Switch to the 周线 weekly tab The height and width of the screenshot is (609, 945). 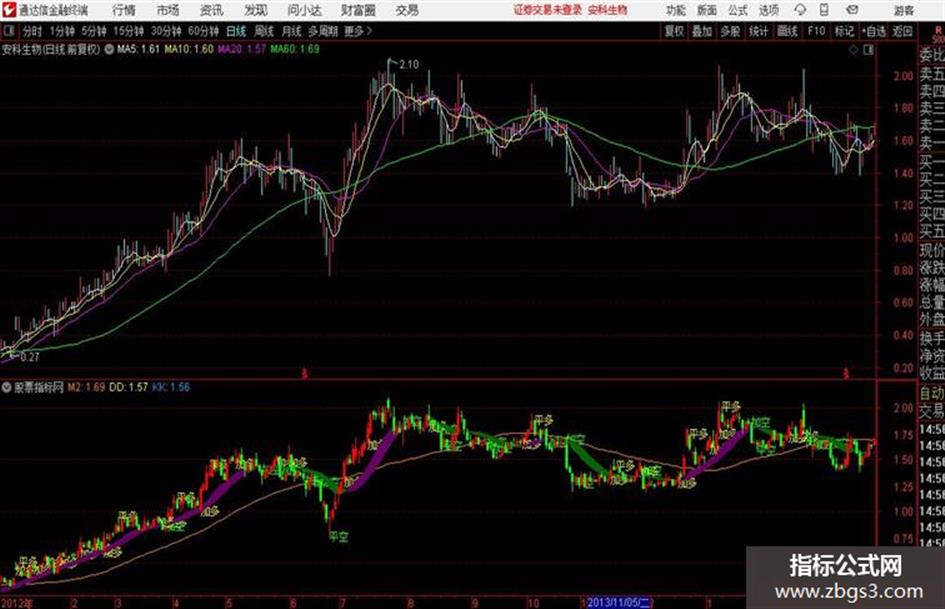click(x=264, y=31)
